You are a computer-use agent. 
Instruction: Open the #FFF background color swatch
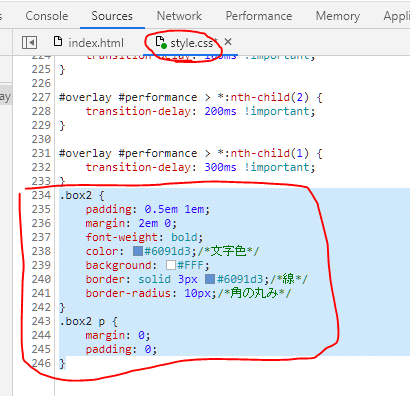[171, 265]
